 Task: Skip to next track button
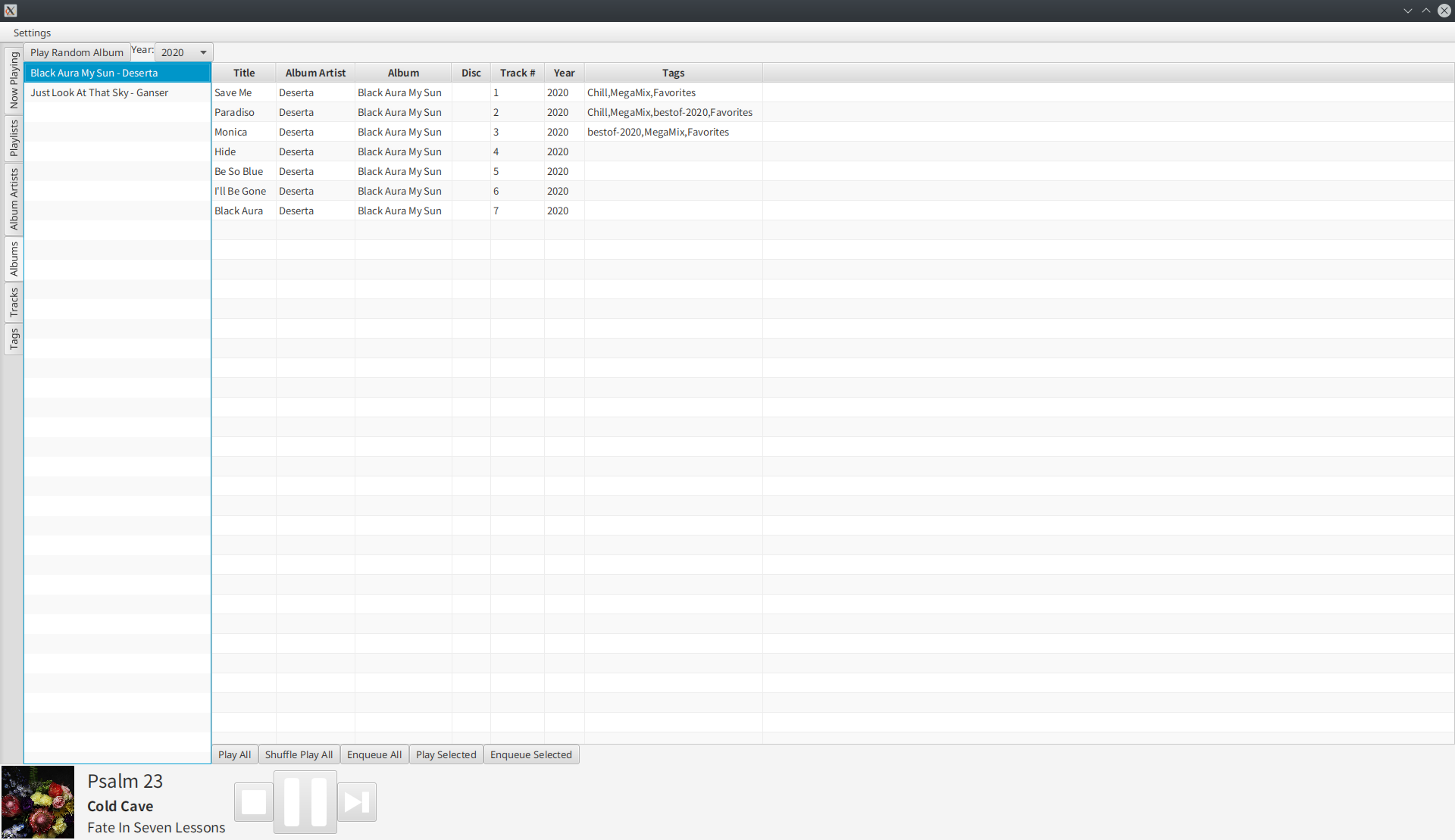point(357,801)
